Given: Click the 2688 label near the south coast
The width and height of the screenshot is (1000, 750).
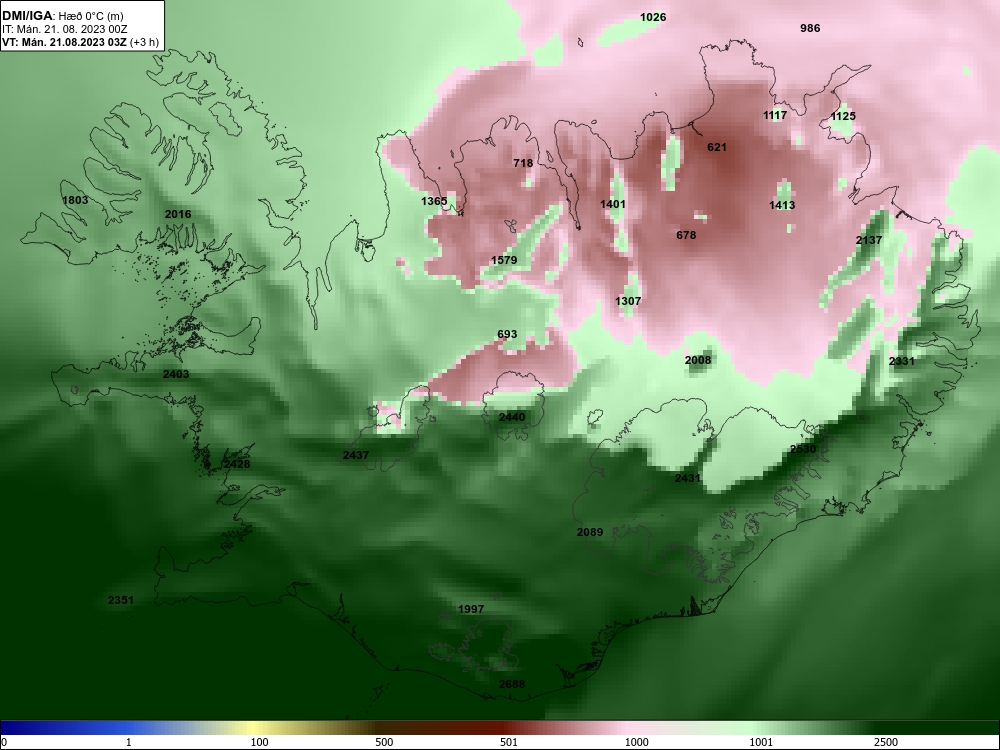Looking at the screenshot, I should coord(512,684).
